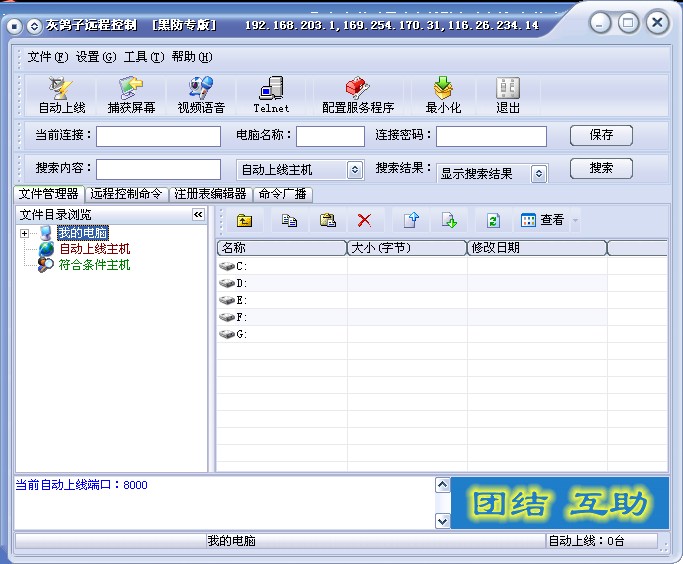Select drive D: in file list

click(233, 283)
